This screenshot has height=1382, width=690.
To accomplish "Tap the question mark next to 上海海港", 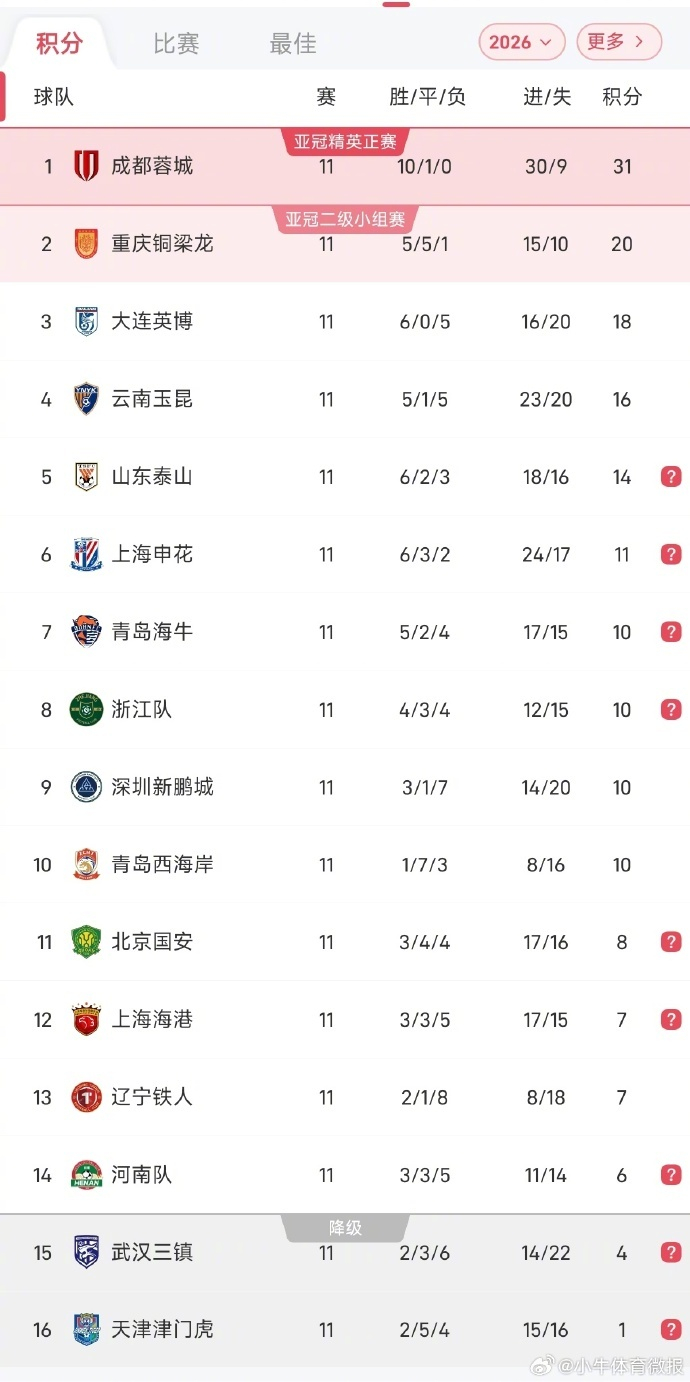I will coord(671,1020).
